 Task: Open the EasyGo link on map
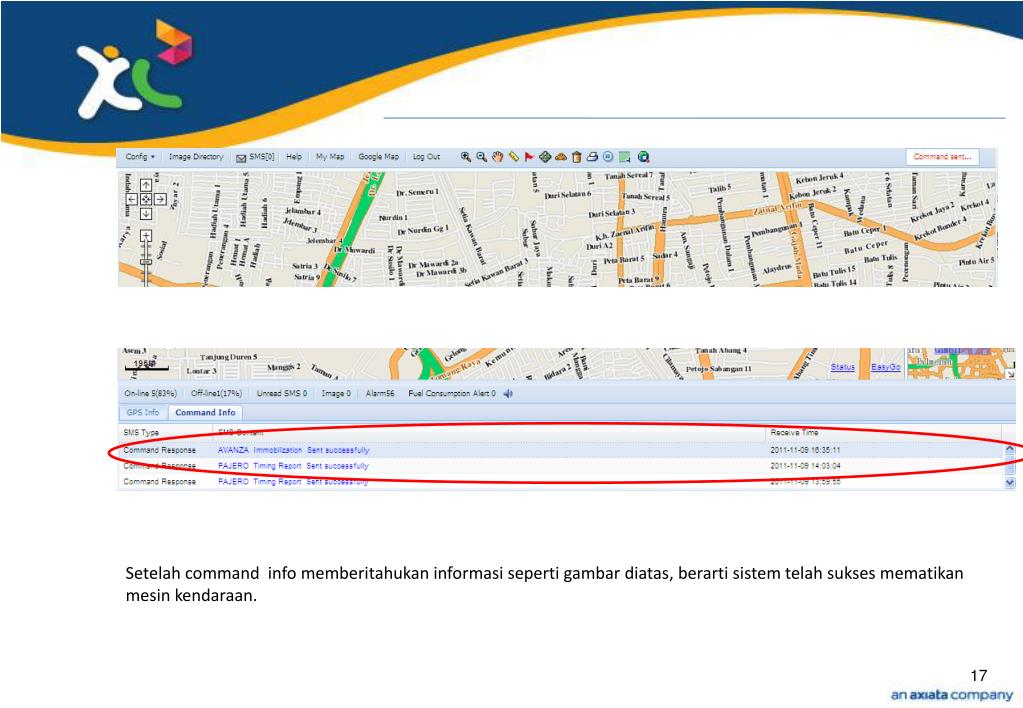click(x=885, y=367)
